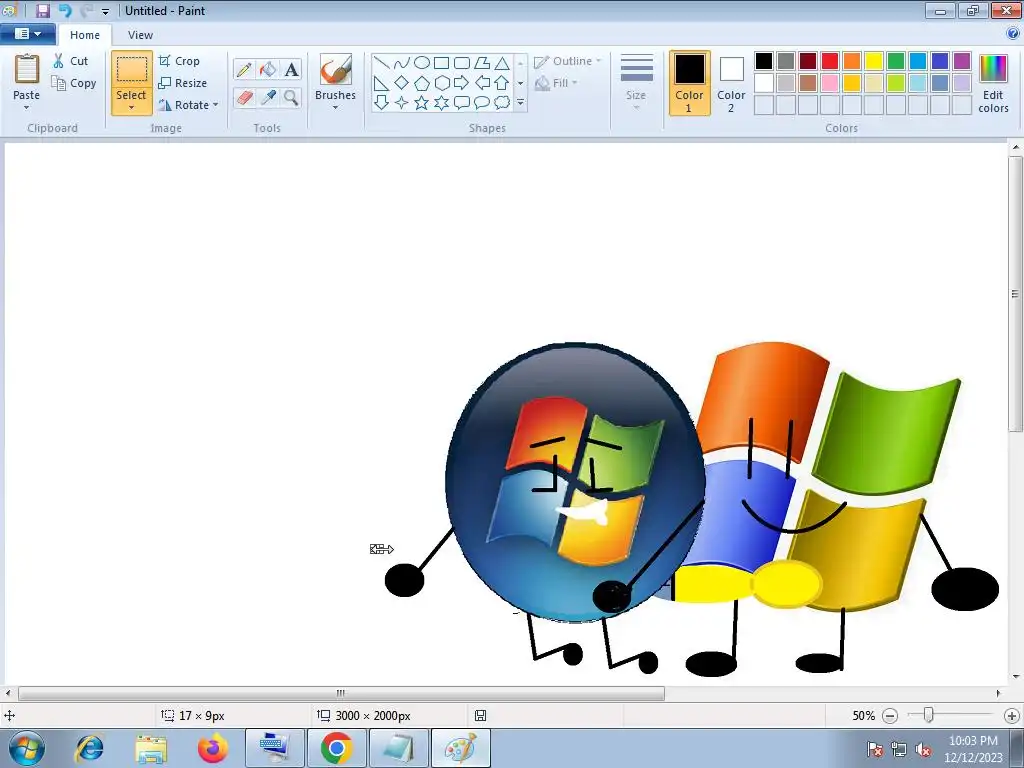The image size is (1024, 768).
Task: Choose the Six-point star shape
Action: point(441,103)
